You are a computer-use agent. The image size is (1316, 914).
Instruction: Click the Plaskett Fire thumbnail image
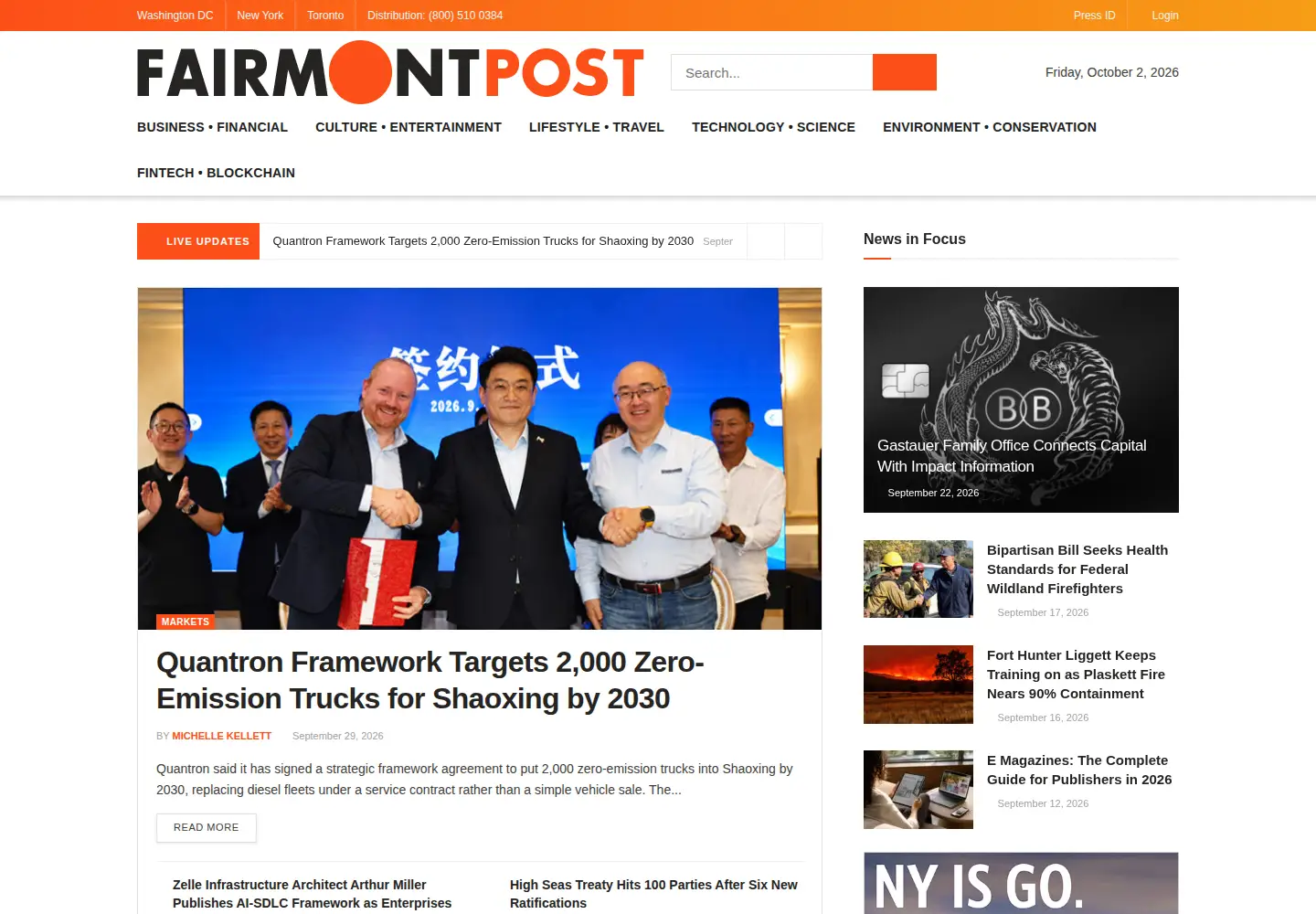coord(918,685)
